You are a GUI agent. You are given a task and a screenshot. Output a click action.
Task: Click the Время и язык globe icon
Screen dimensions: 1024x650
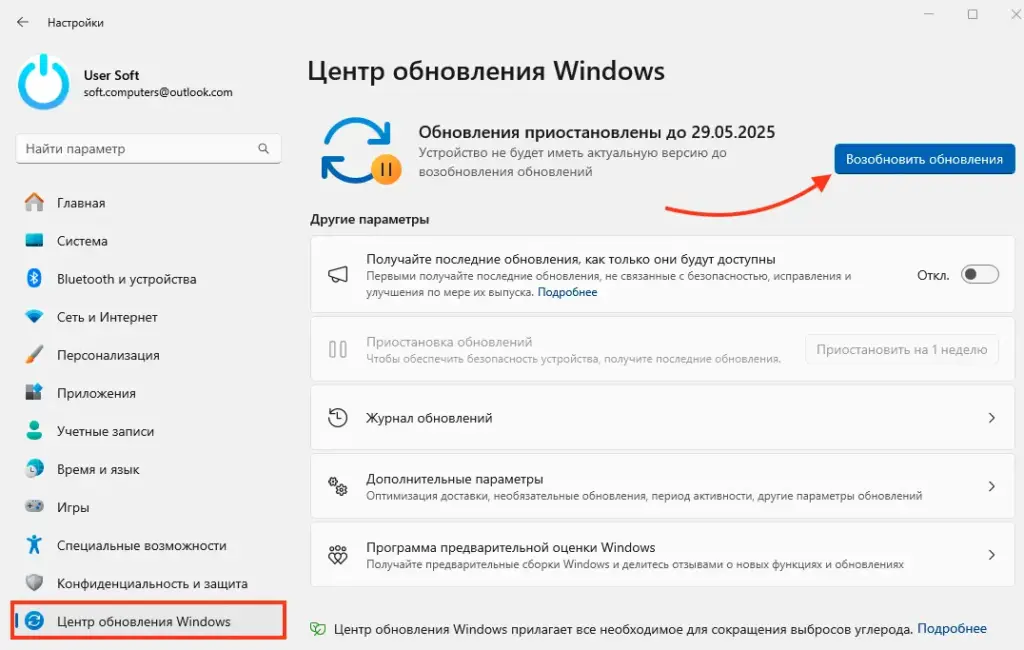34,468
